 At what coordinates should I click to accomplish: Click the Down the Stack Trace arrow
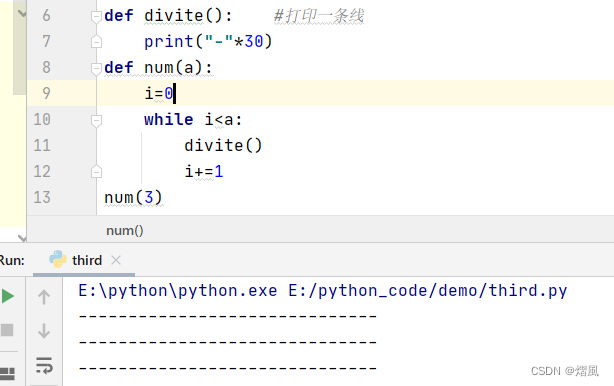(44, 331)
